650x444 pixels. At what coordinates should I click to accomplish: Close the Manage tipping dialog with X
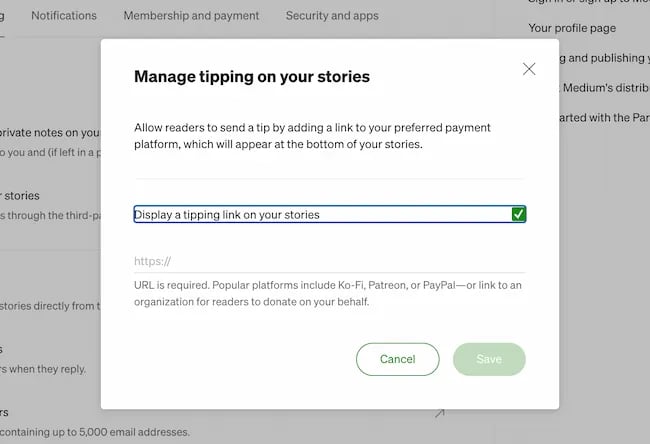pos(529,69)
